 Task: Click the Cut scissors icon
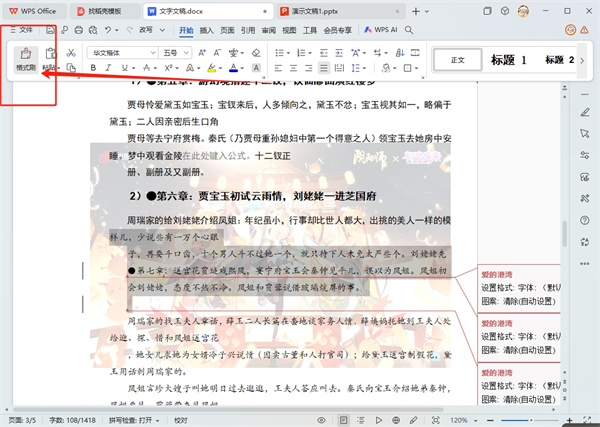tap(71, 53)
